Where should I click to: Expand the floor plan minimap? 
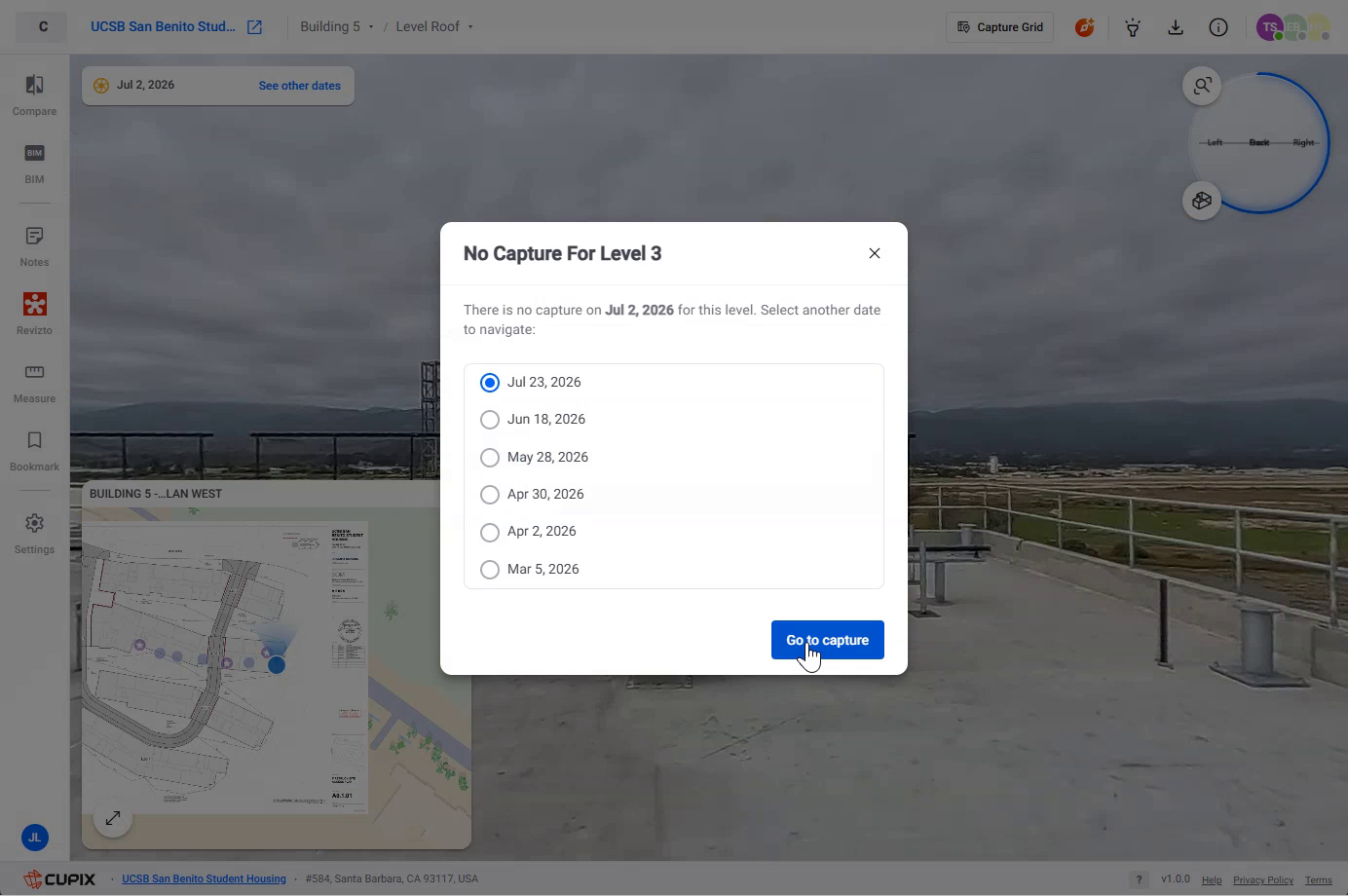[113, 818]
